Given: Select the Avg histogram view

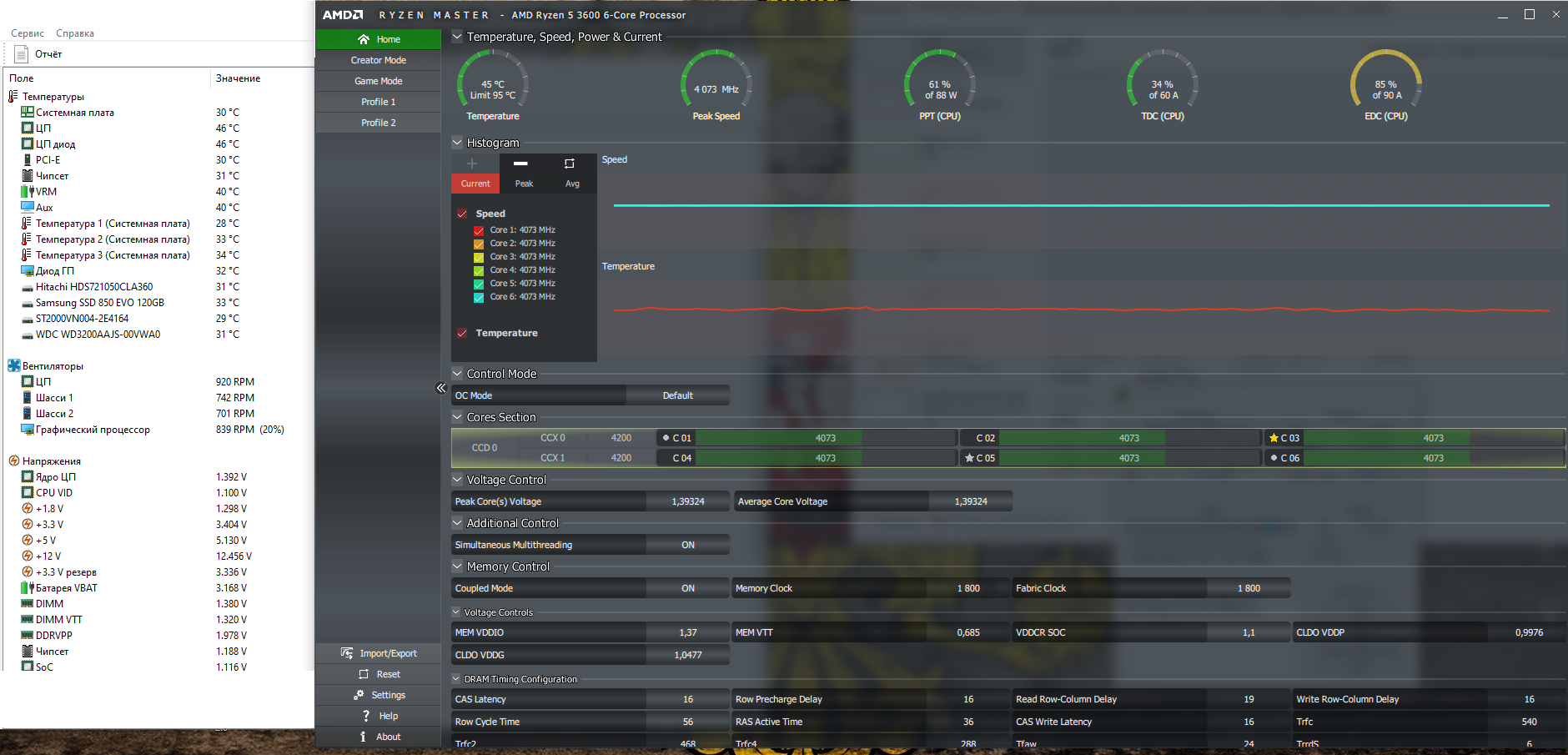Looking at the screenshot, I should tap(572, 174).
